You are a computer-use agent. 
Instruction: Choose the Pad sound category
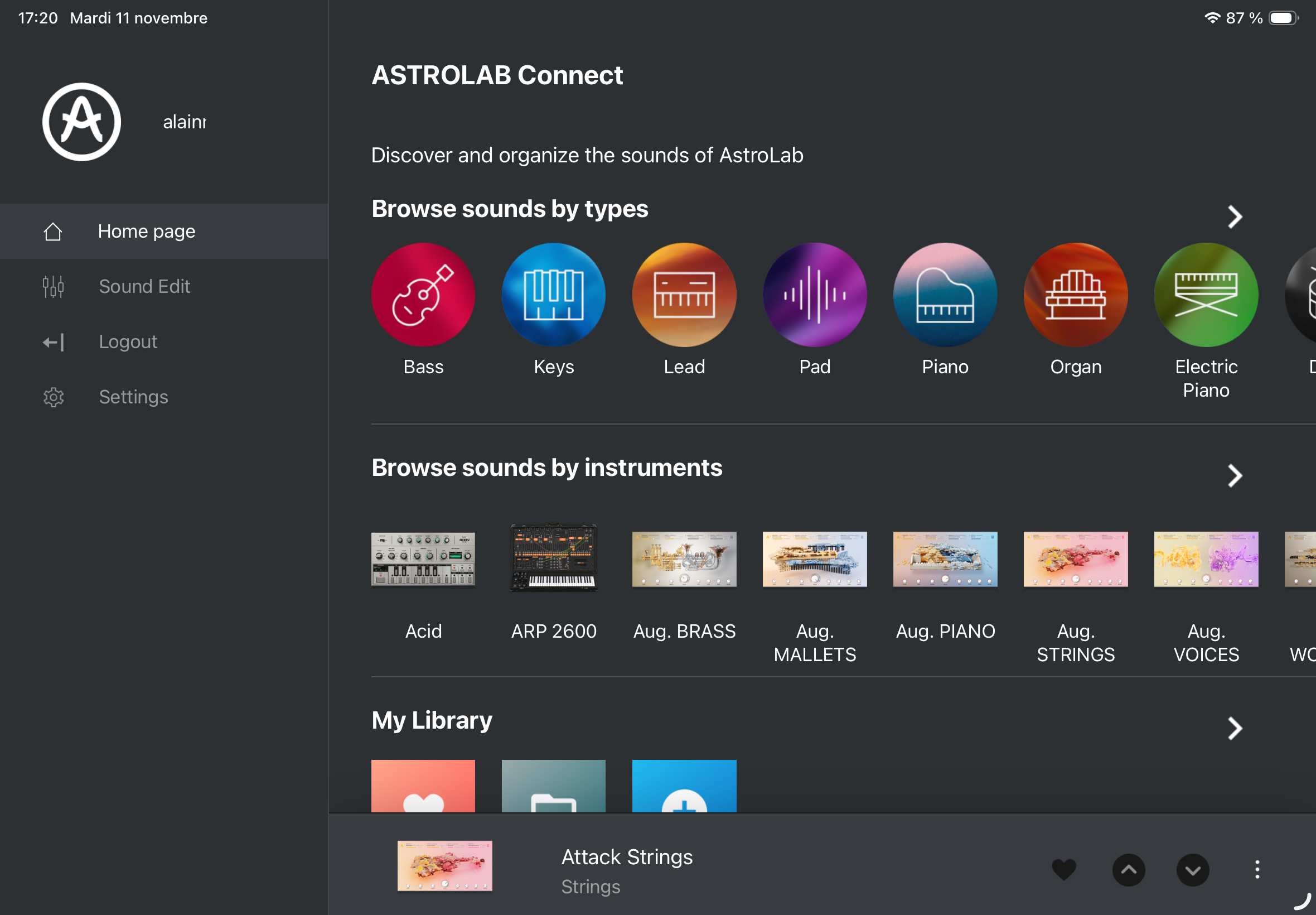click(x=814, y=295)
